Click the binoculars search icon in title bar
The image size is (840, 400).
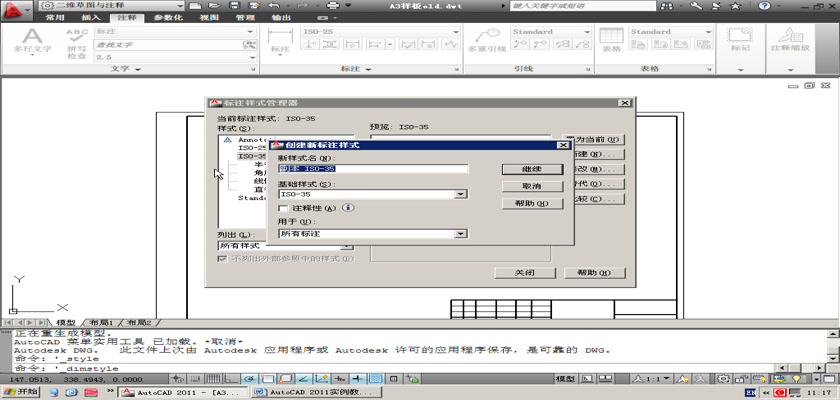pos(668,6)
